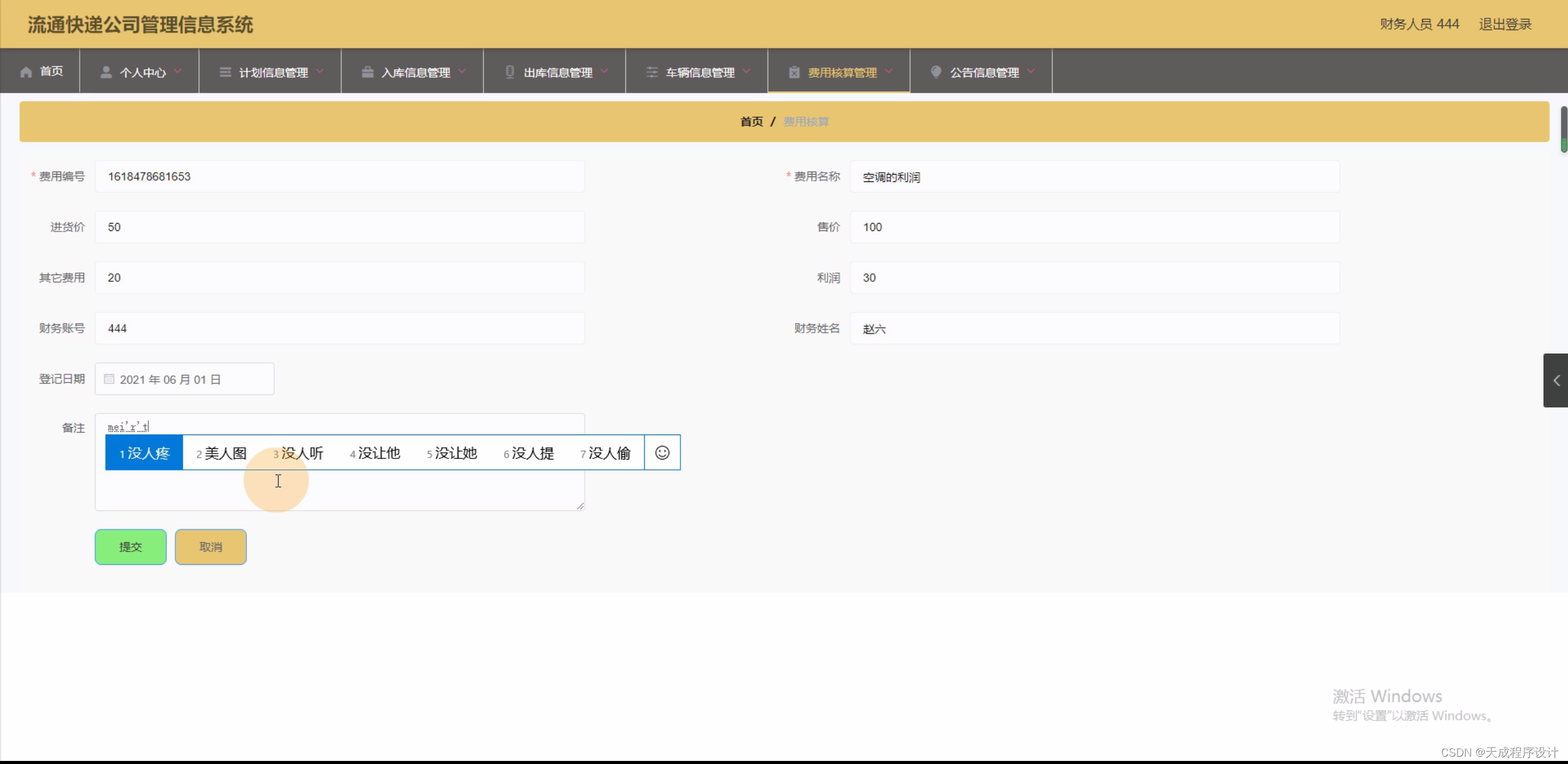Click the 费用核算 breadcrumb link
The height and width of the screenshot is (764, 1568).
[805, 121]
